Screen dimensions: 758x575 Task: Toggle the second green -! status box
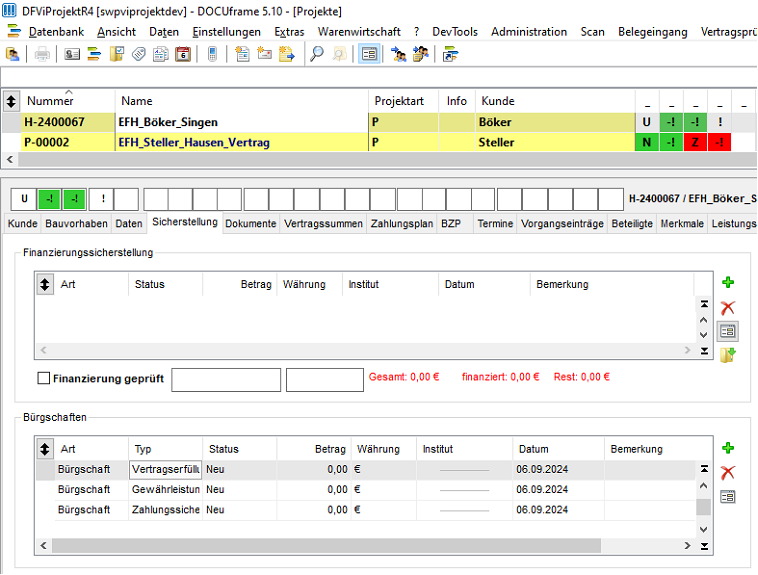pos(75,199)
